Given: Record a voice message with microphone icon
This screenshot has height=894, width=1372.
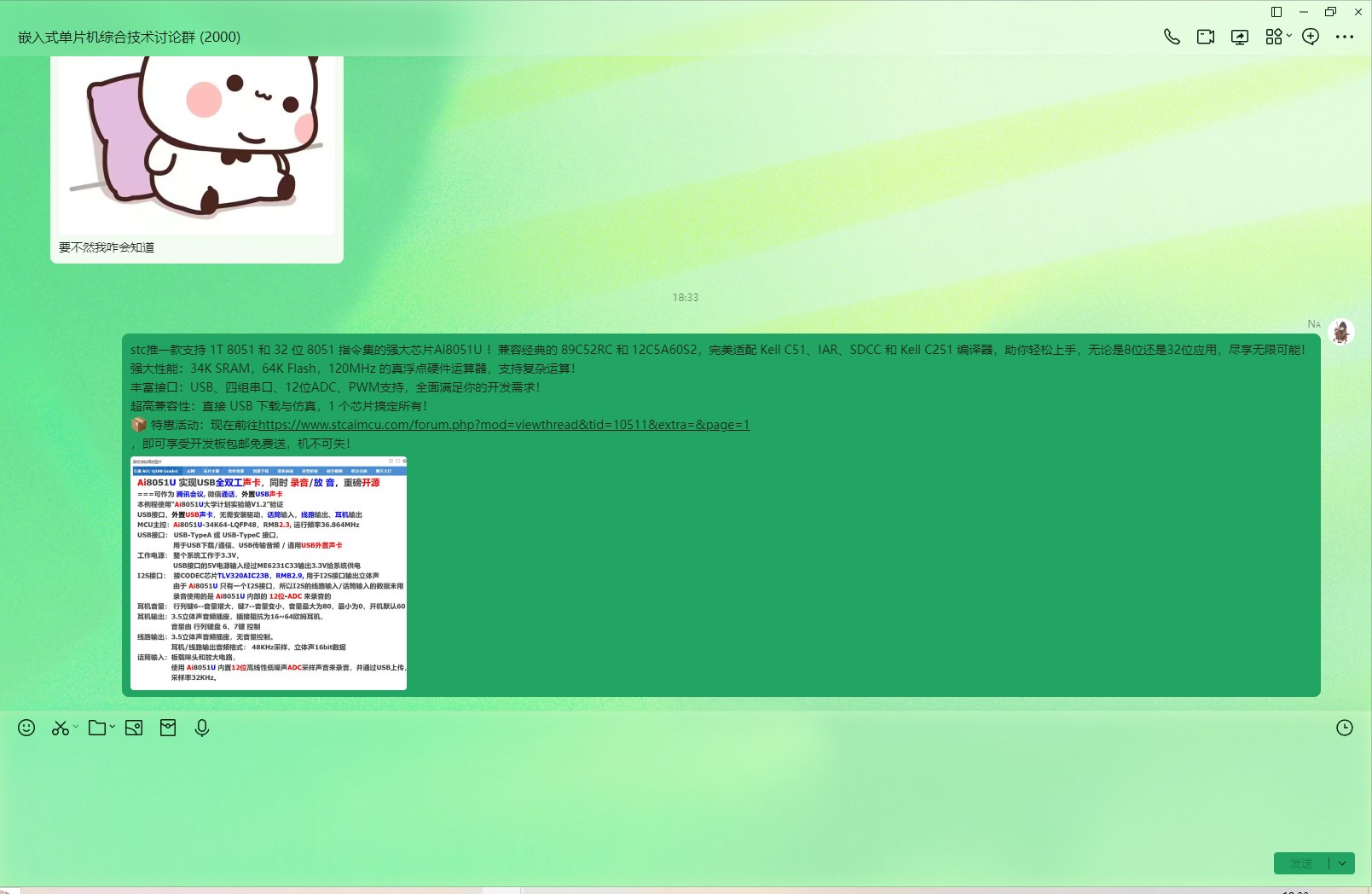Looking at the screenshot, I should 202,728.
